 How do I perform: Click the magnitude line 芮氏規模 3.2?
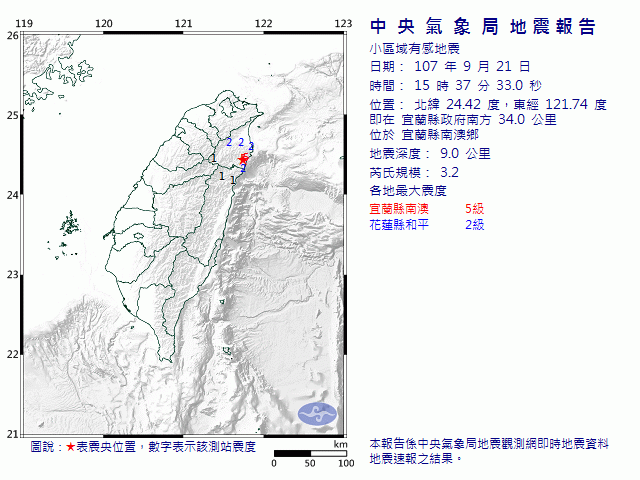coord(414,173)
